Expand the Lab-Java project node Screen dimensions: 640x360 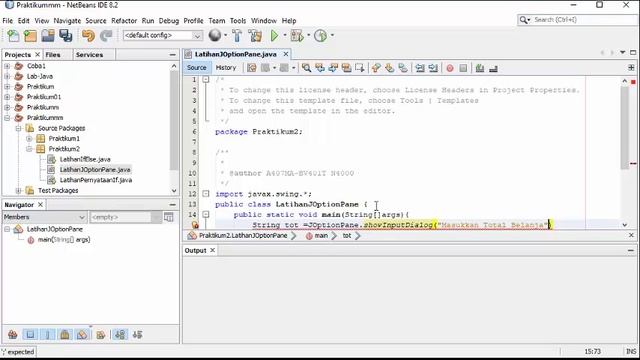(7, 76)
